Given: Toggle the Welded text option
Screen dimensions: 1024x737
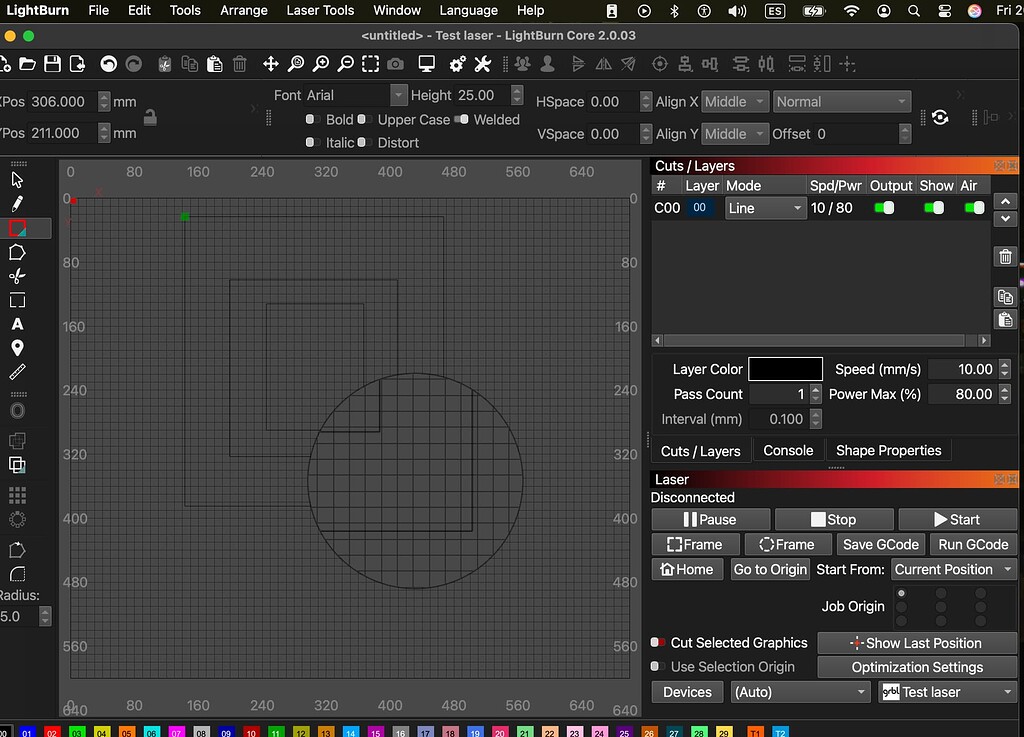Looking at the screenshot, I should 461,119.
